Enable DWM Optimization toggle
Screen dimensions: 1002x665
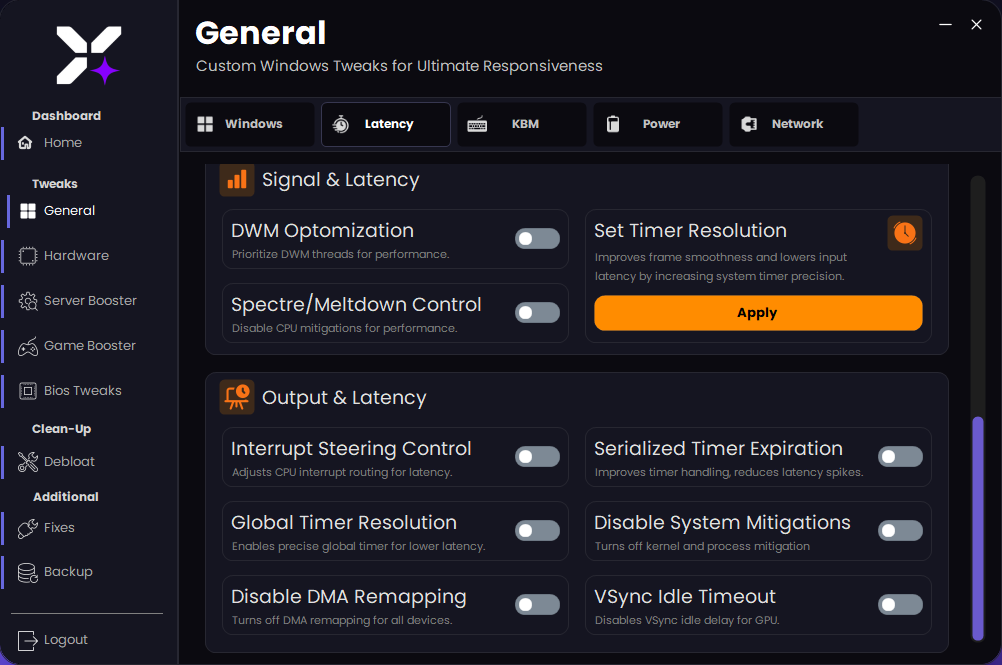point(537,239)
